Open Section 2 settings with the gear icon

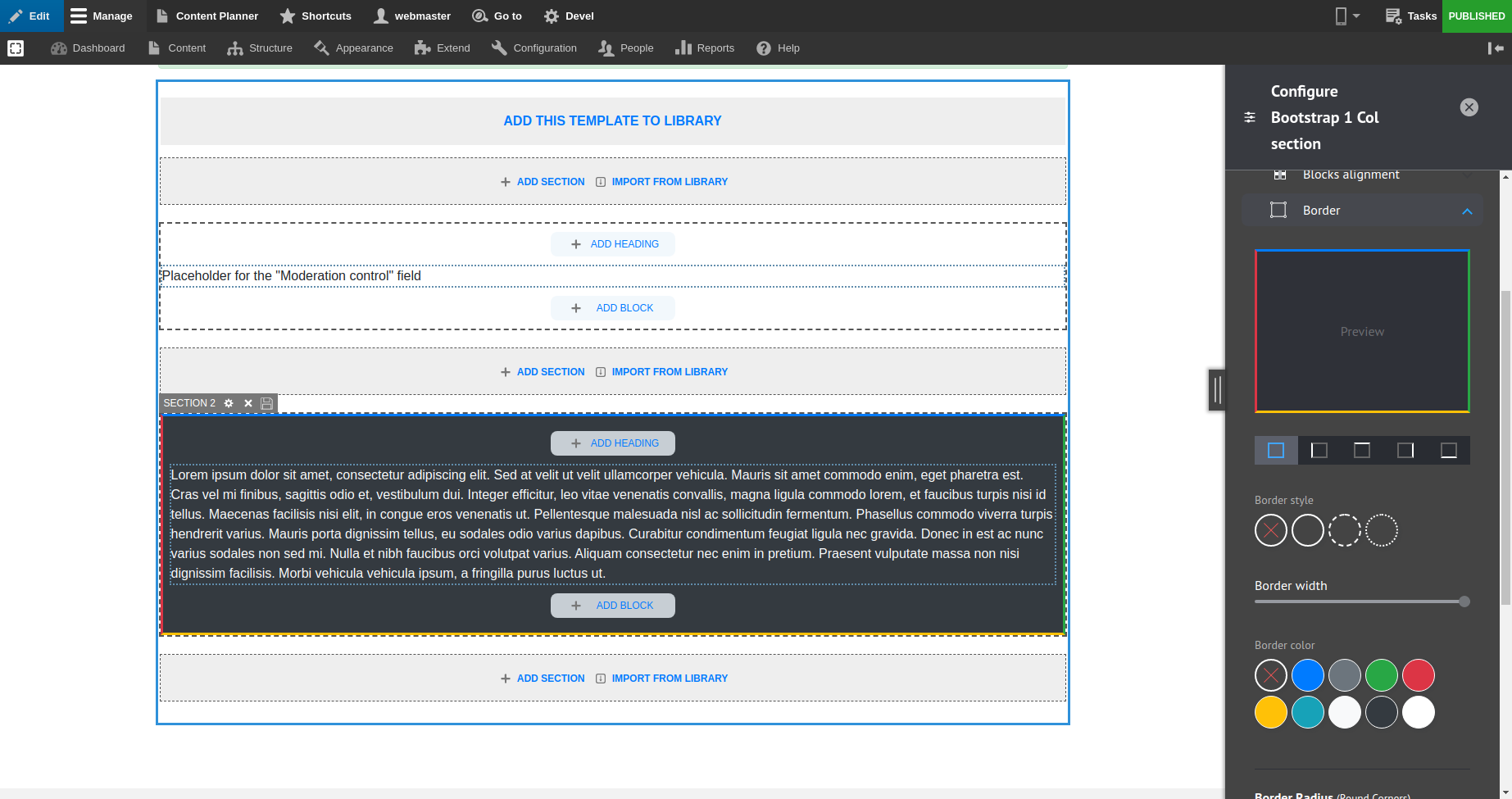pos(229,403)
